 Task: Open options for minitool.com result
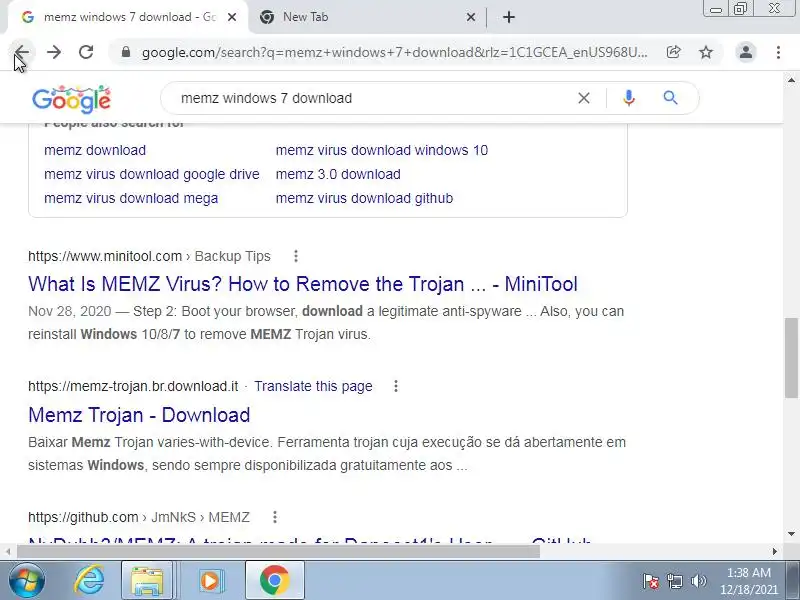pos(296,256)
